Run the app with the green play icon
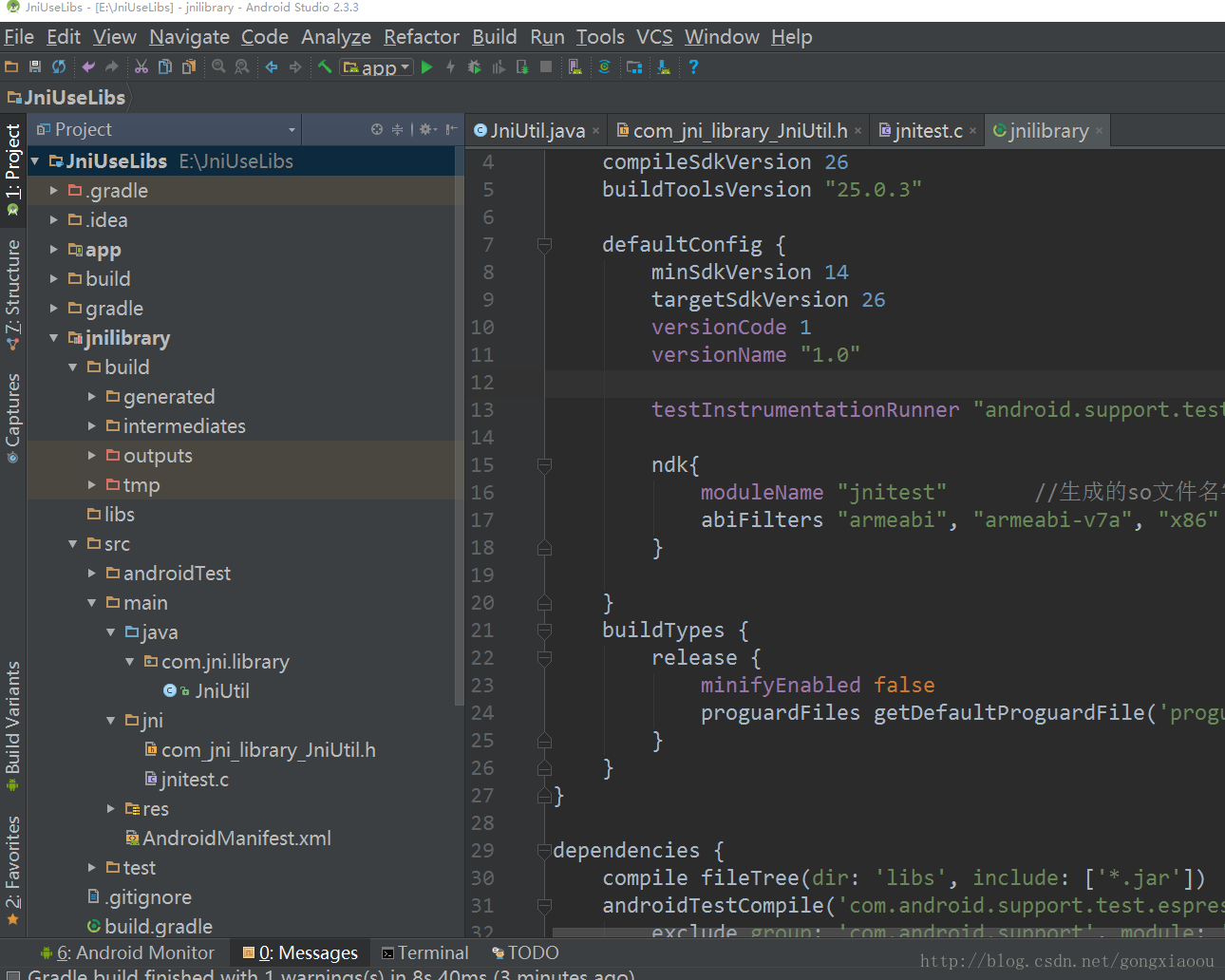Screen dimensions: 1225x980 (x=427, y=66)
